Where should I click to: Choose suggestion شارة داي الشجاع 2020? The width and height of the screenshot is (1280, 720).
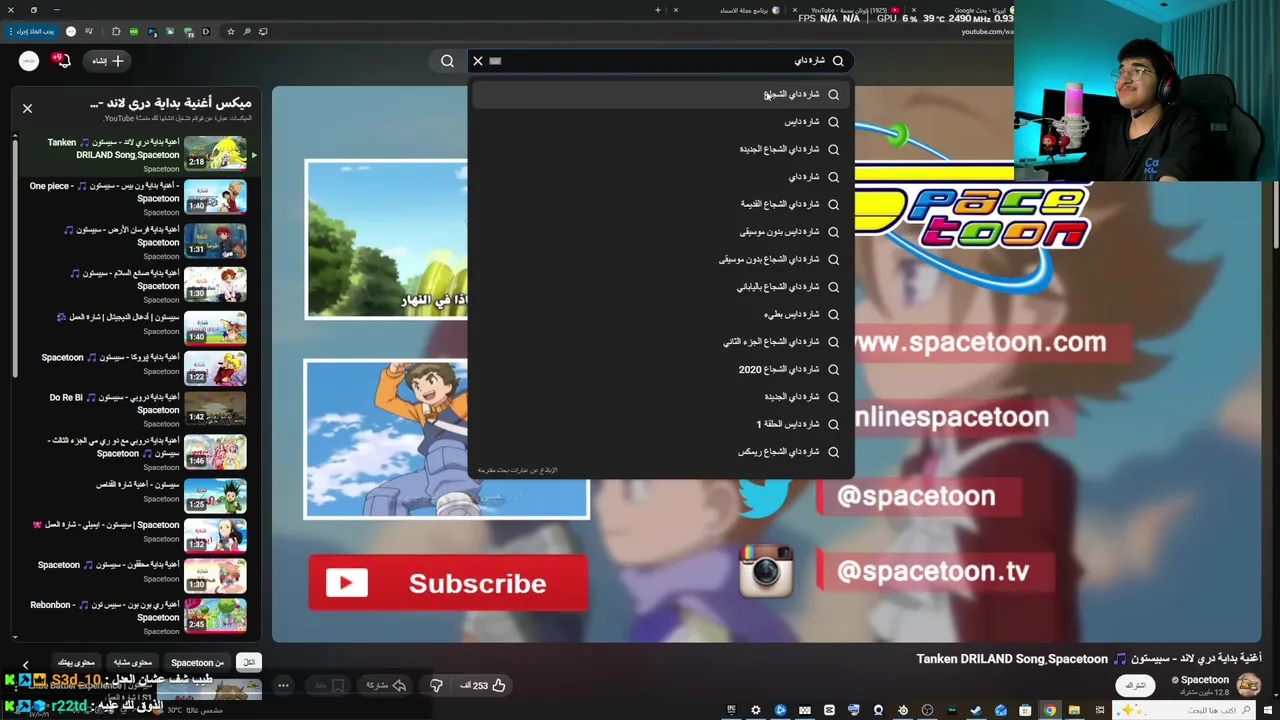(662, 369)
